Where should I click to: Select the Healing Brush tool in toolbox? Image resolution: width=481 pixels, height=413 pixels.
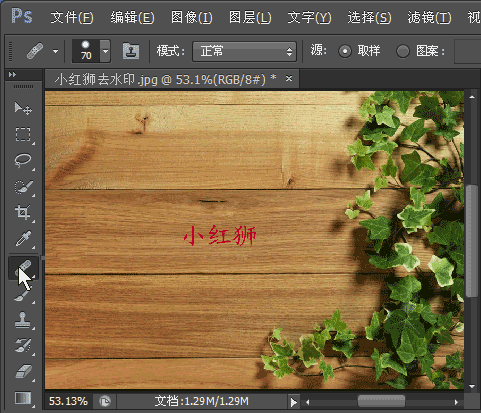(x=23, y=268)
